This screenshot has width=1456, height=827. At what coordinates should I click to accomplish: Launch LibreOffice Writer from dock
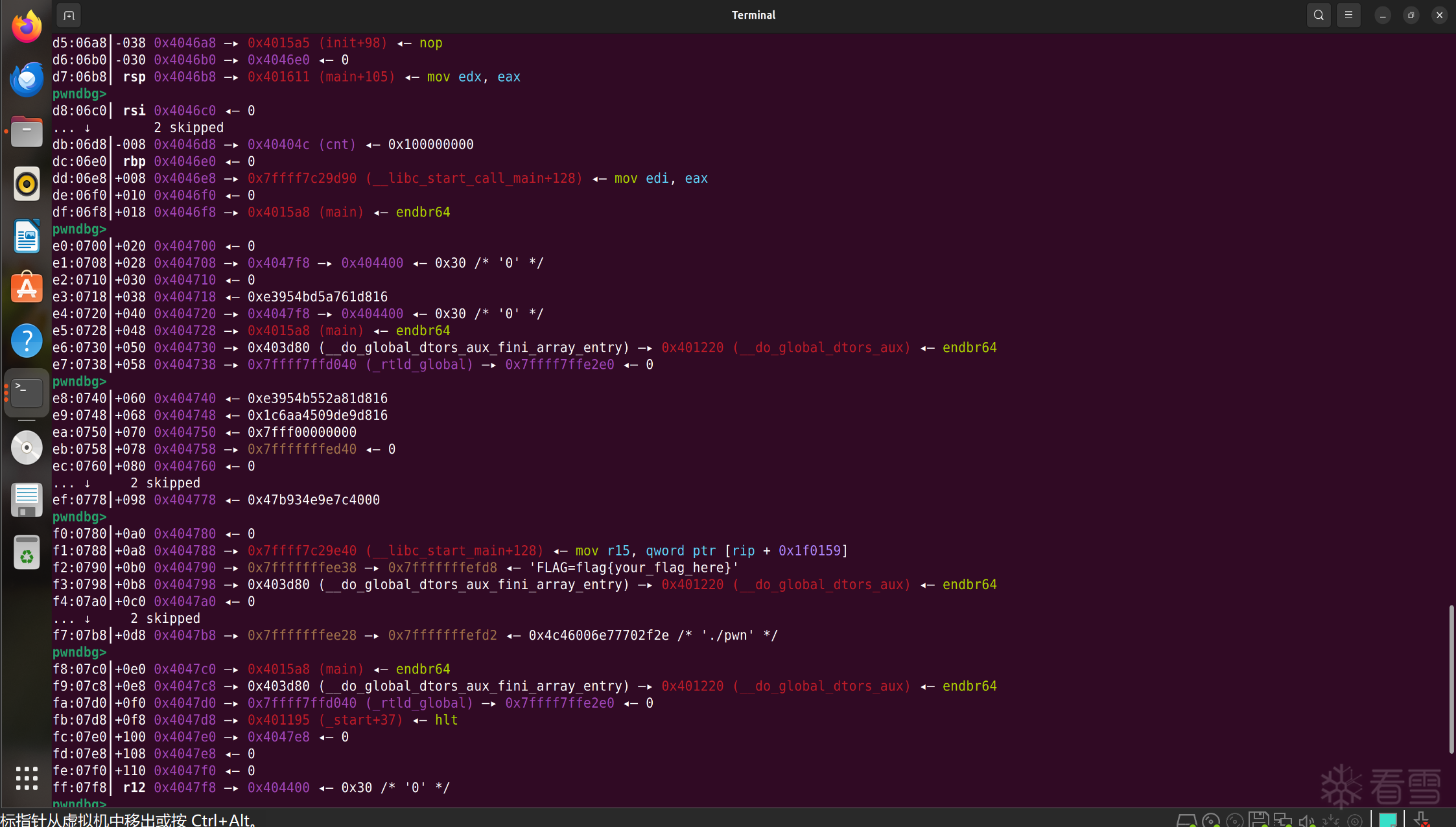point(27,236)
